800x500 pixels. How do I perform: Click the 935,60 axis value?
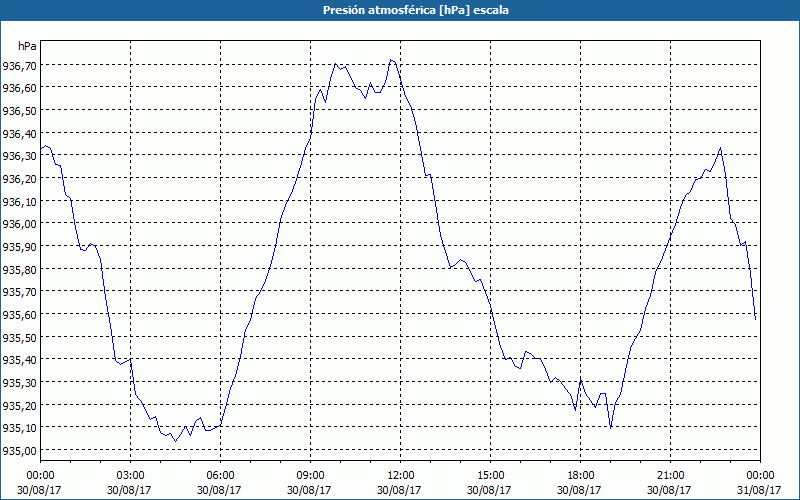[x=19, y=314]
